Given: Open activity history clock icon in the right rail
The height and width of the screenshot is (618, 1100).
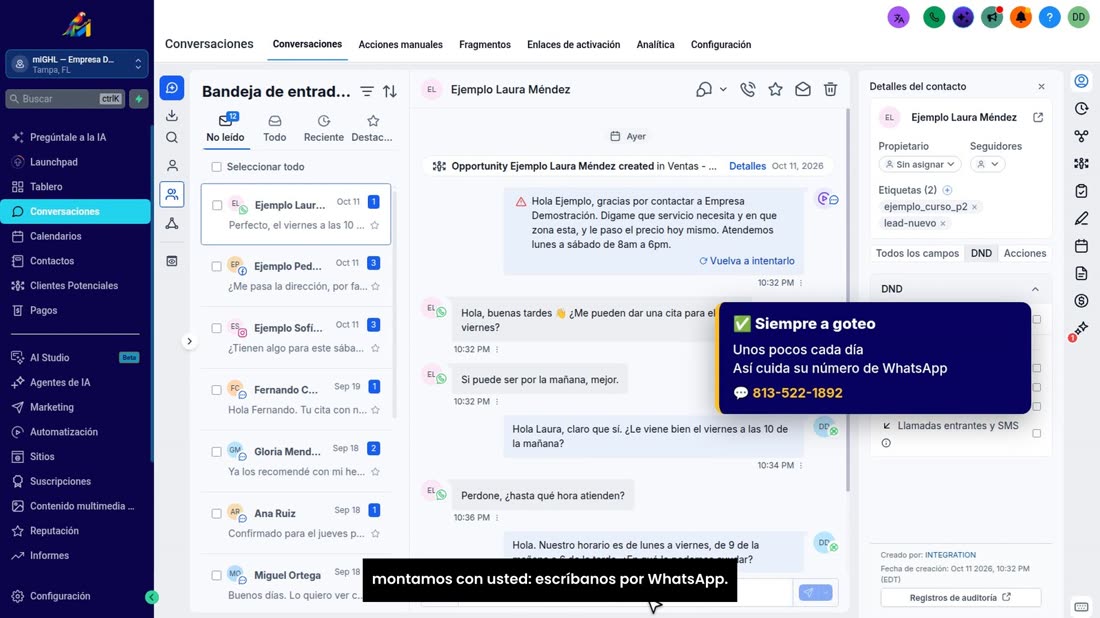Looking at the screenshot, I should 1082,109.
